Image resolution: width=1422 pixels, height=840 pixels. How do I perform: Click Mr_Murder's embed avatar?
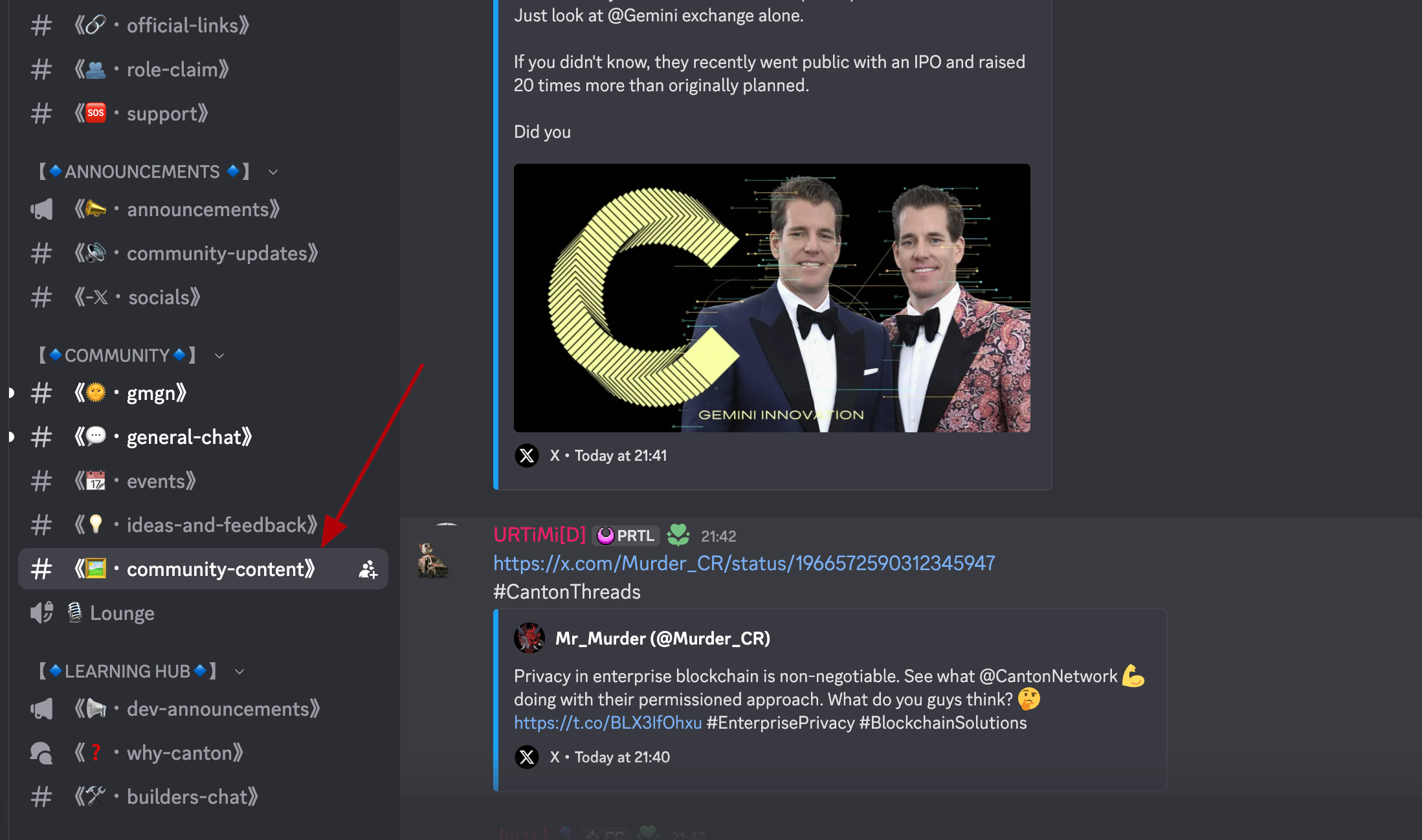click(529, 638)
